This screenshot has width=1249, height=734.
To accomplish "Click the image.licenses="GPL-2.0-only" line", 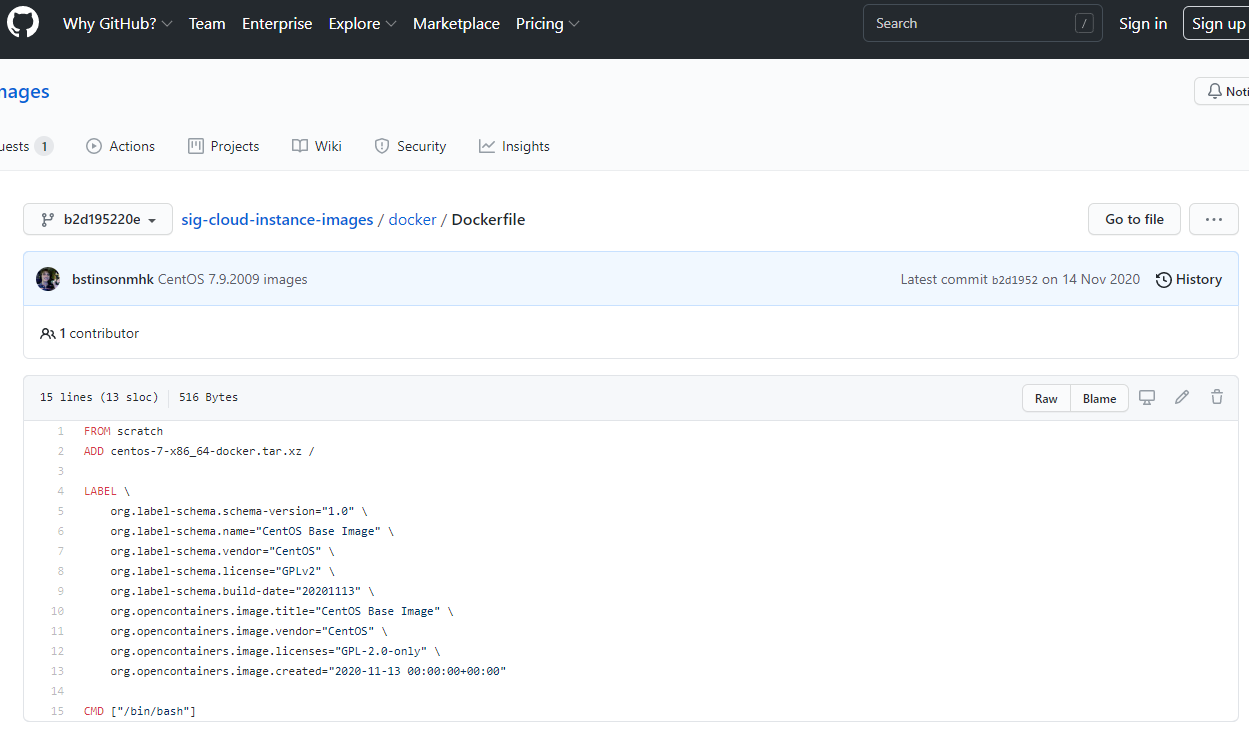I will coord(275,651).
